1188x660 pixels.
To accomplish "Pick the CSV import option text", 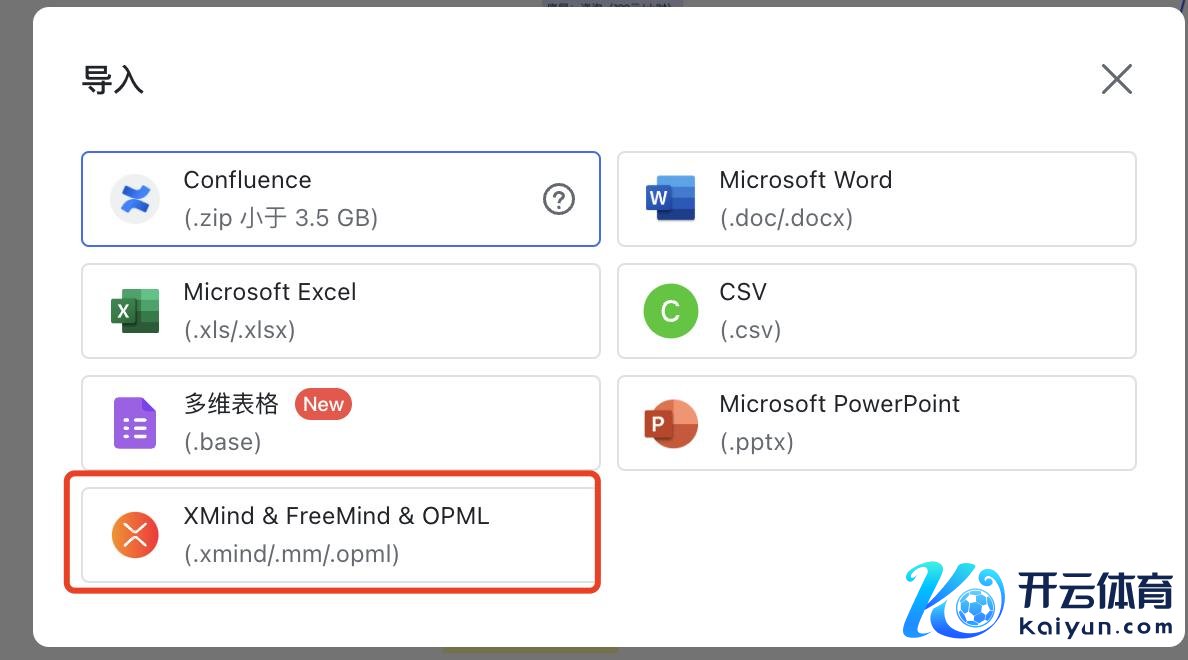I will (x=743, y=292).
